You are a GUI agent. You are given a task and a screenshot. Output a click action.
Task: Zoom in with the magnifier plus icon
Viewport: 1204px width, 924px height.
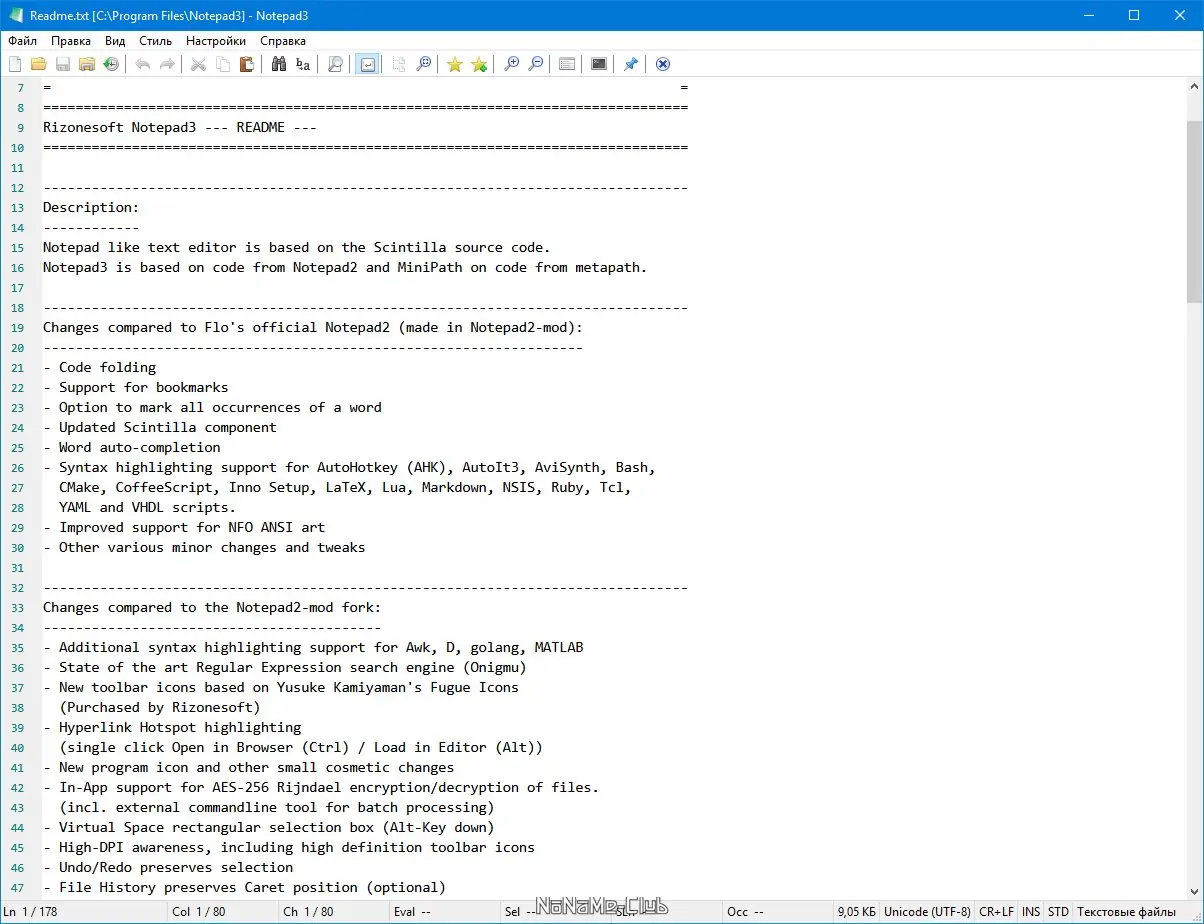[x=511, y=64]
